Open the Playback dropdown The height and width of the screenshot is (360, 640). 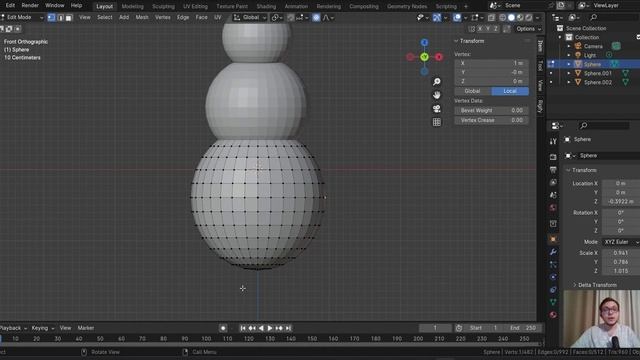pos(13,328)
